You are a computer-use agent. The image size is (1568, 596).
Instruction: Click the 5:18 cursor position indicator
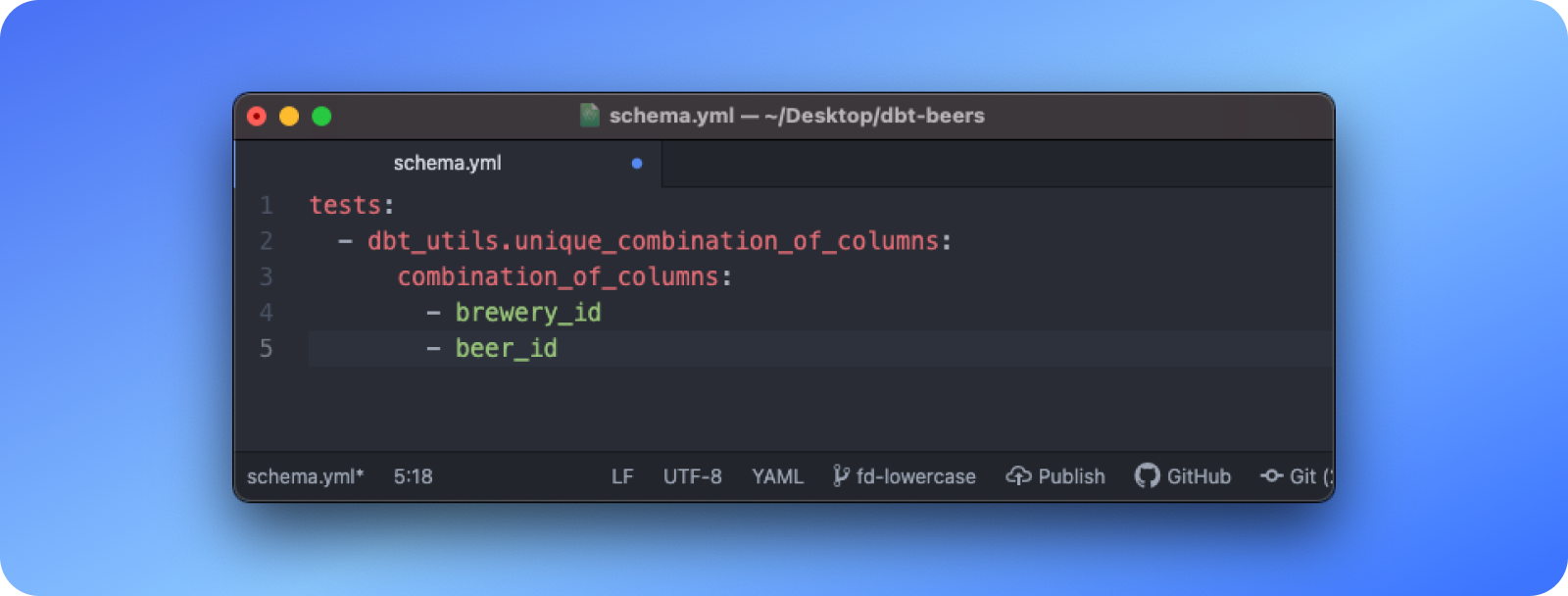click(413, 476)
